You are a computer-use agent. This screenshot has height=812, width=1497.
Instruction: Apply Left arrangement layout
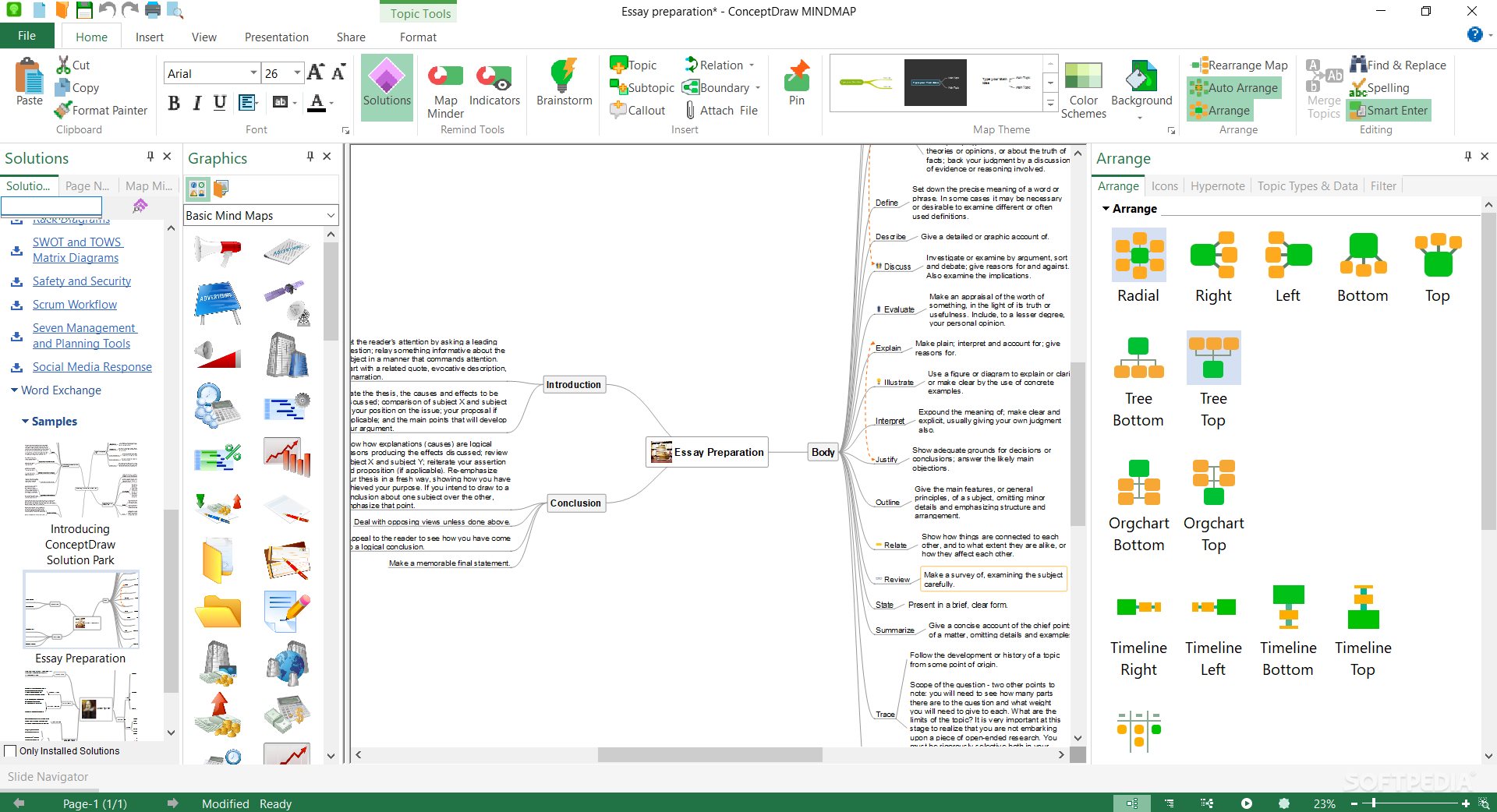point(1288,267)
